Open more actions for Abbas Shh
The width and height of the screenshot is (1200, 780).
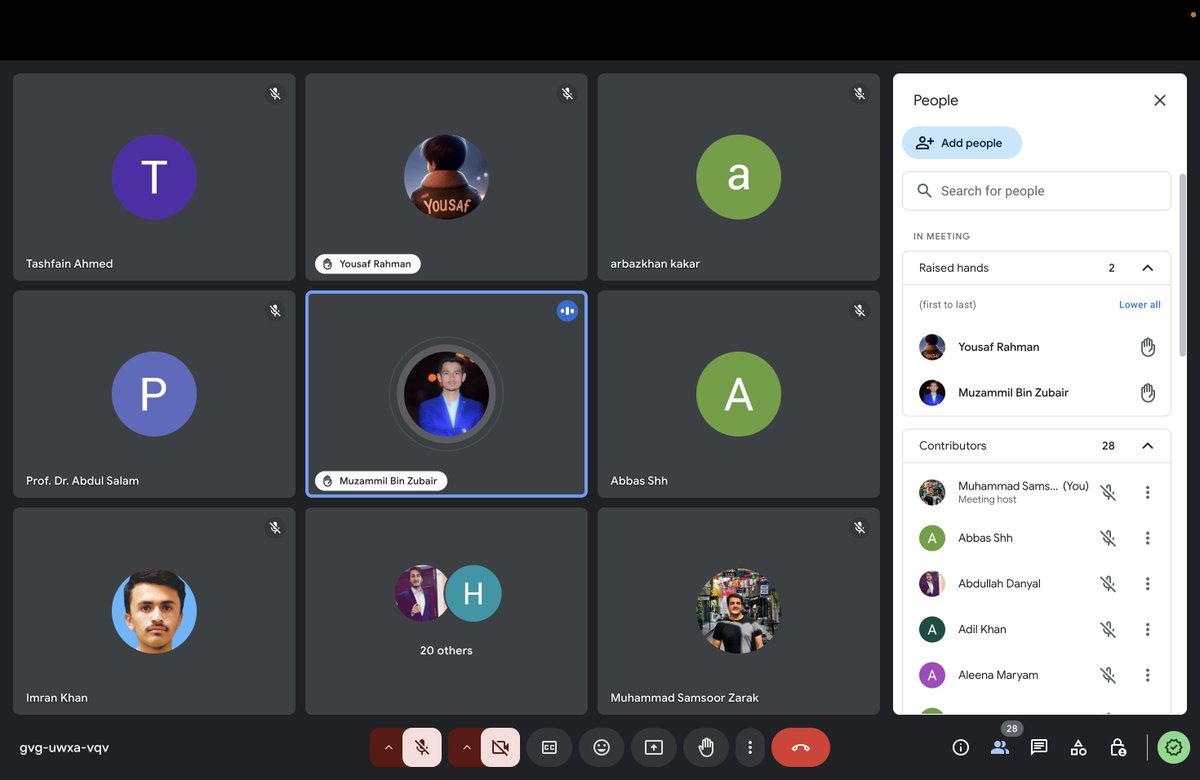point(1148,538)
